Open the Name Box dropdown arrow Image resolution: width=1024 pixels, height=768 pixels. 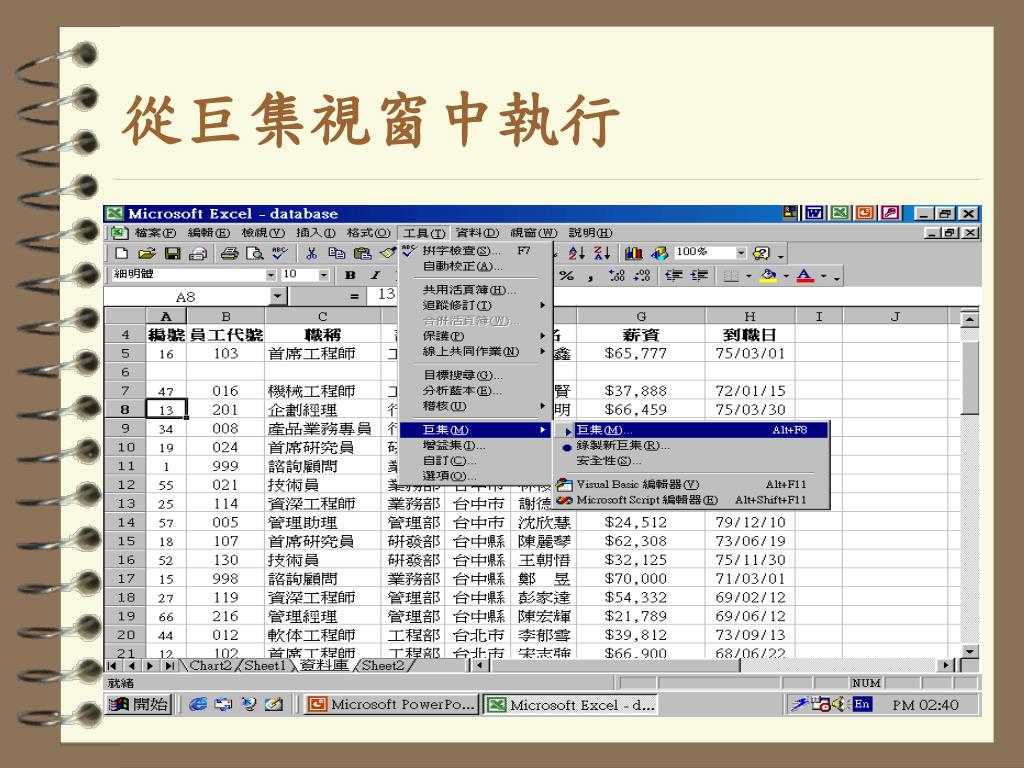pos(278,296)
